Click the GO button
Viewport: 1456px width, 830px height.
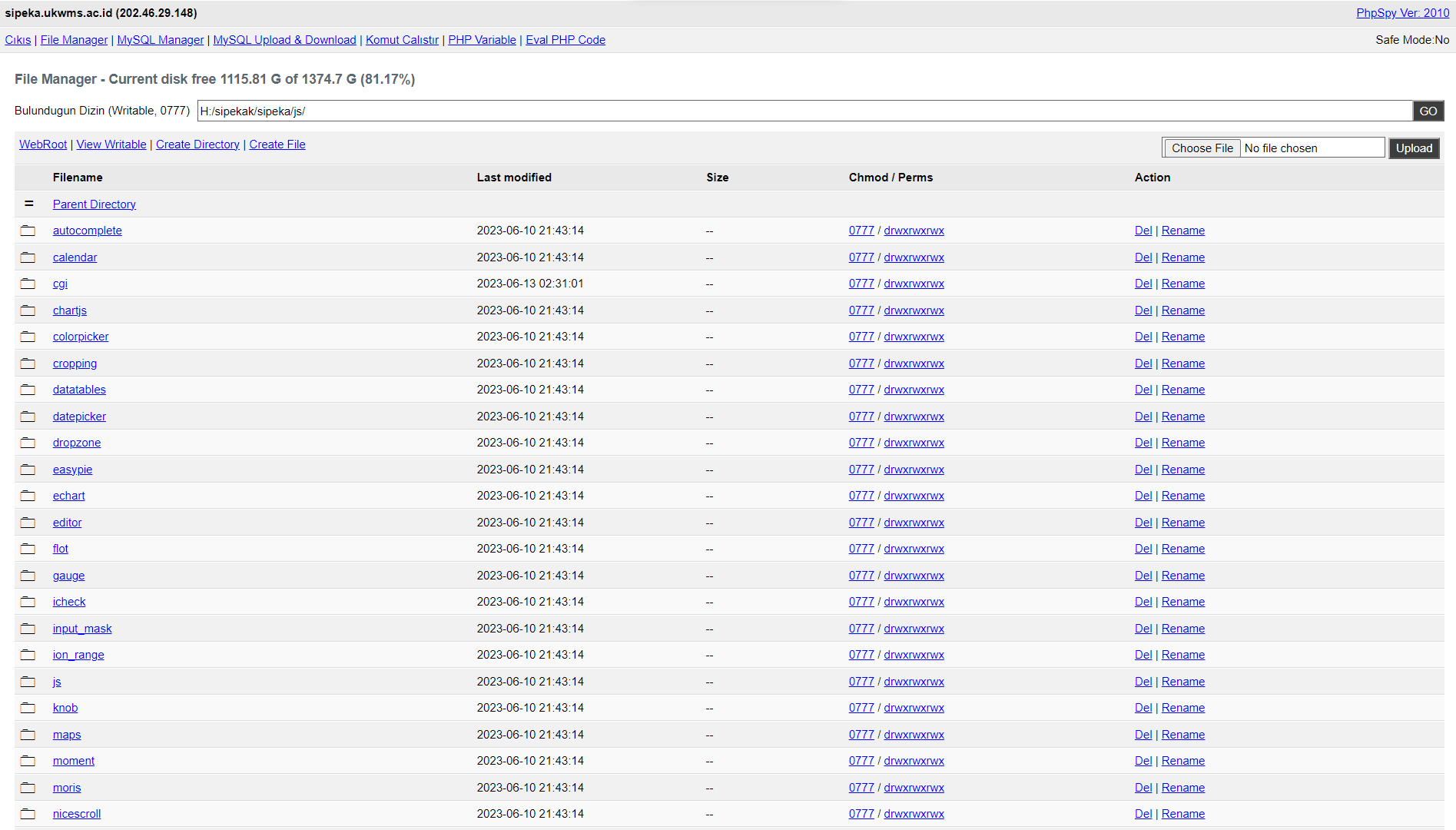(x=1428, y=111)
